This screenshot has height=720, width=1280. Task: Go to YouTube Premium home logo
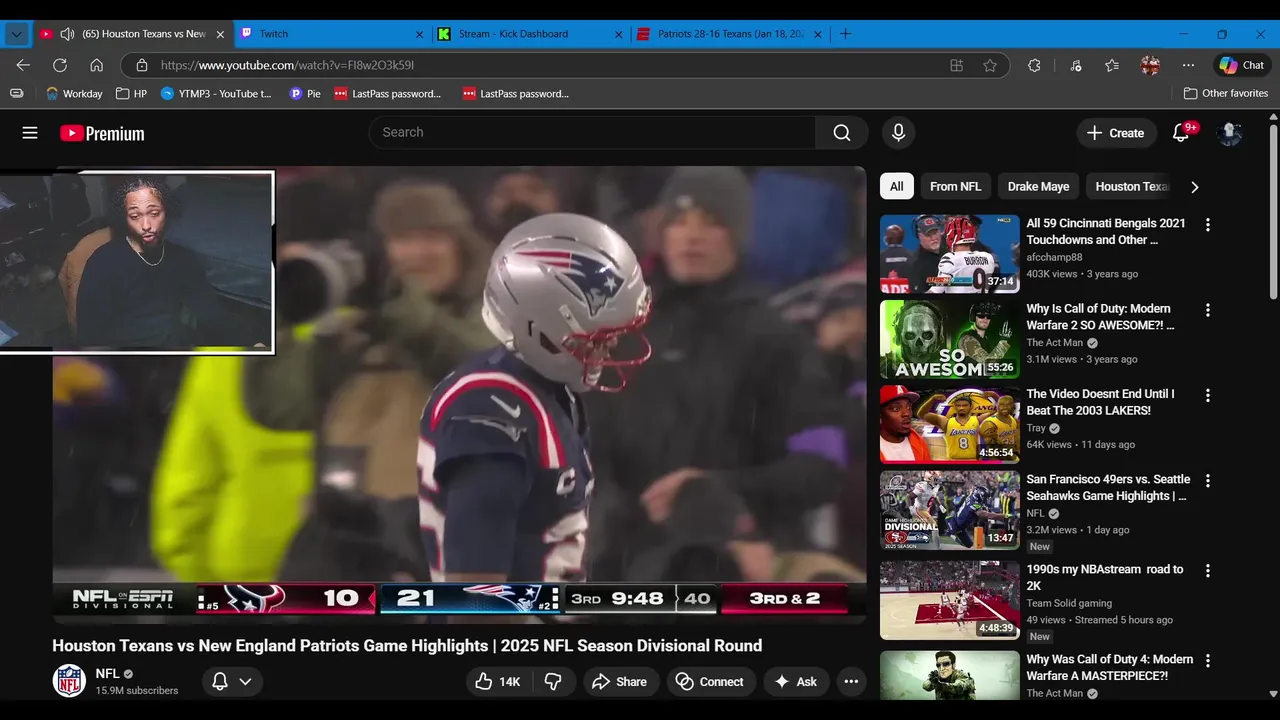pyautogui.click(x=102, y=133)
